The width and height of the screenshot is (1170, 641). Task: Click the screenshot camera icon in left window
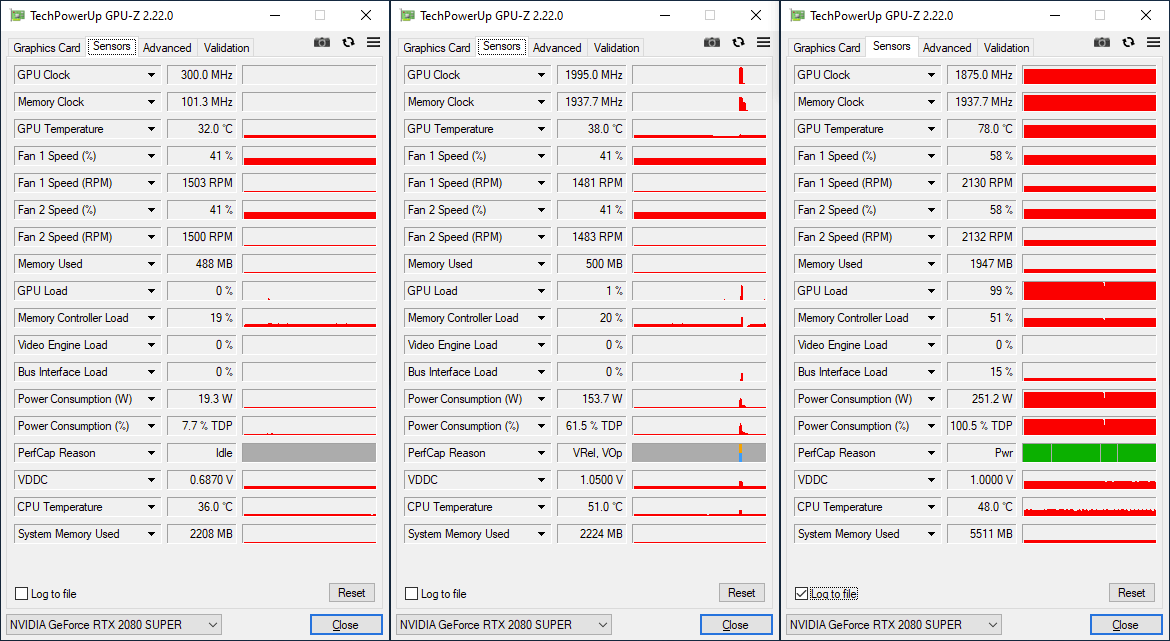322,42
